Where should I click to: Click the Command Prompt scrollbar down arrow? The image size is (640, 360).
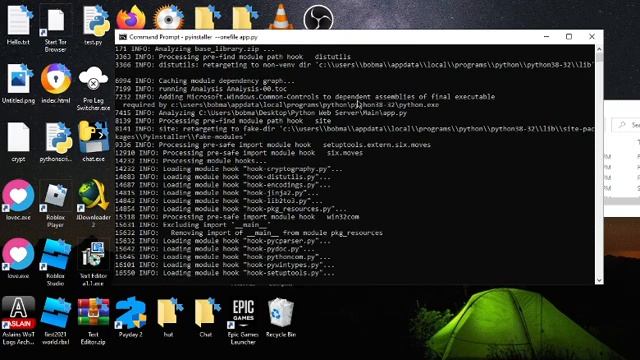click(599, 280)
